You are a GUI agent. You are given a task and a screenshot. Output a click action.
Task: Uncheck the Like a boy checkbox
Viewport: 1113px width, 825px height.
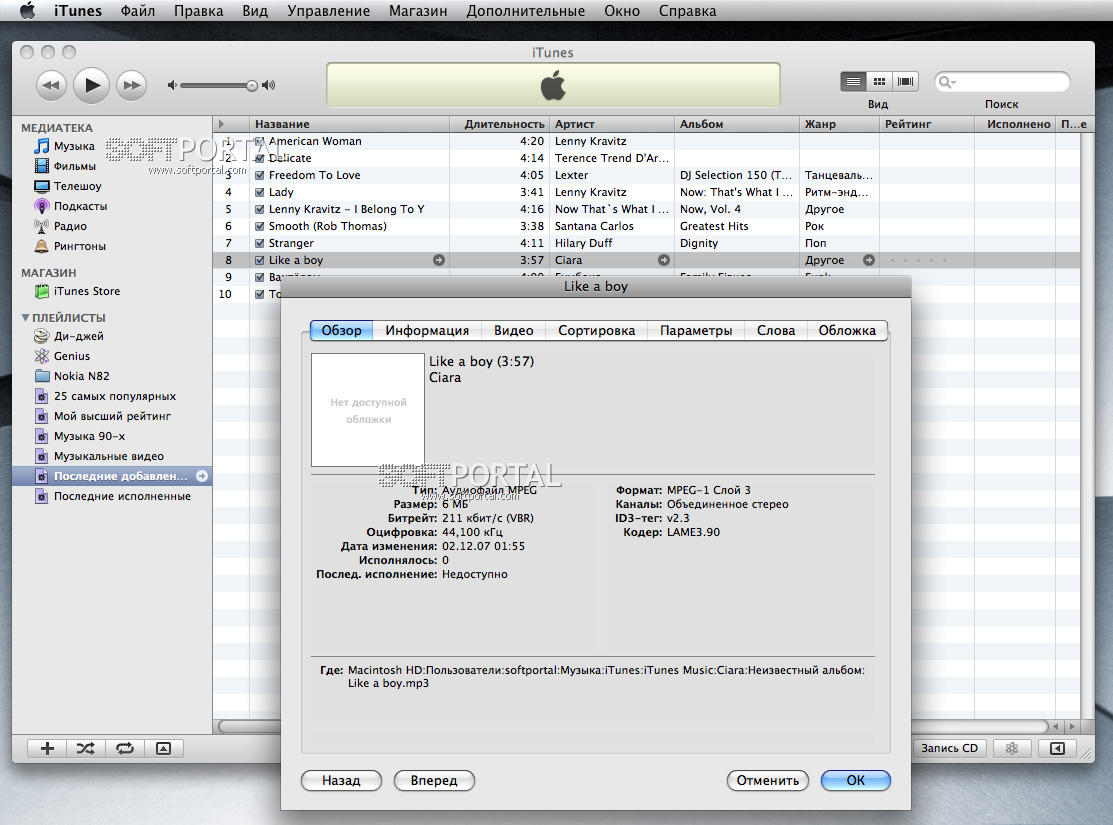pyautogui.click(x=260, y=261)
